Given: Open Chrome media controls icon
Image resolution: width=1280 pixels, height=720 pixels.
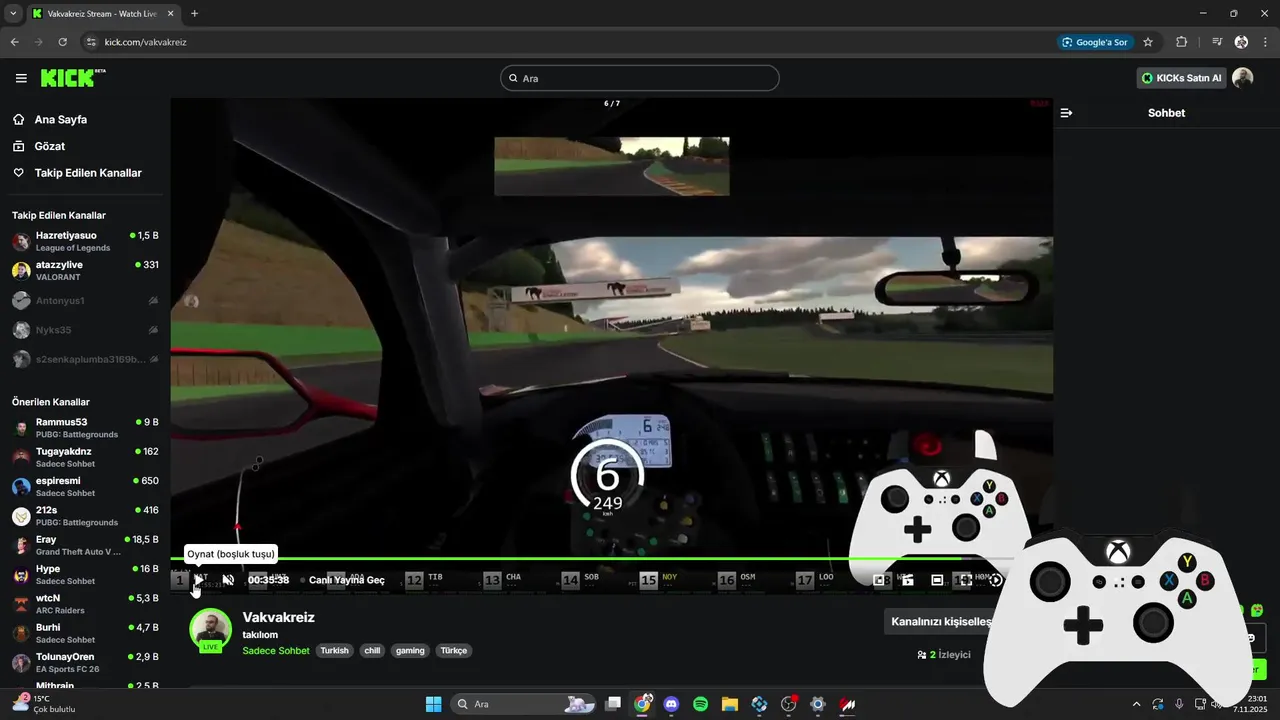Looking at the screenshot, I should click(1217, 42).
